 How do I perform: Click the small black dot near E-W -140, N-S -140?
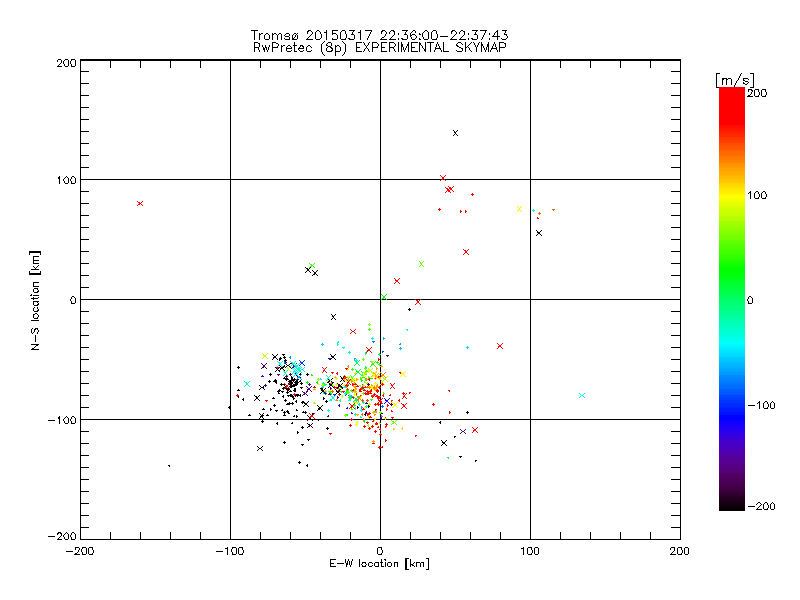pos(169,466)
